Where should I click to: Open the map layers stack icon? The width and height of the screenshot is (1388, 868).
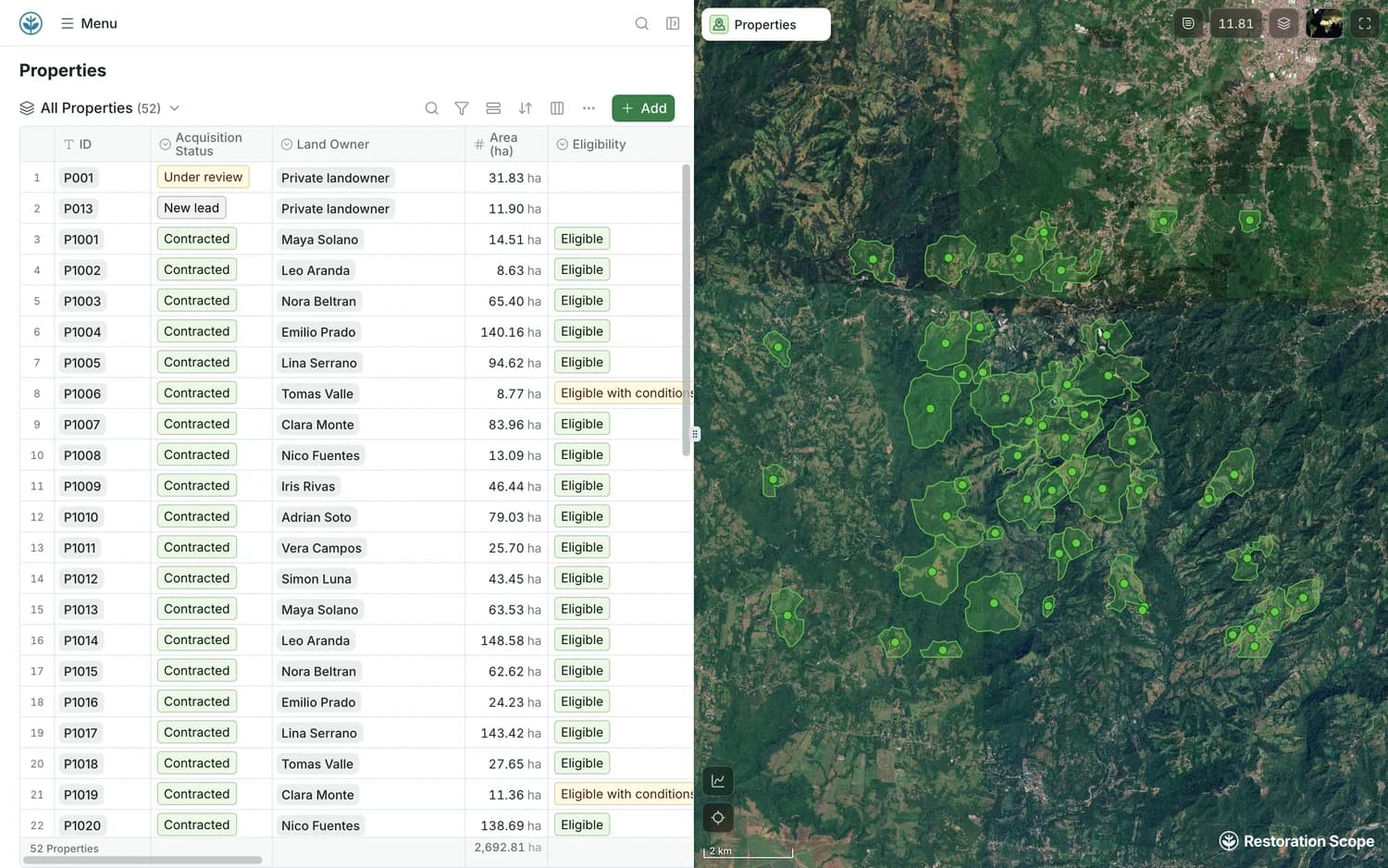point(1283,24)
